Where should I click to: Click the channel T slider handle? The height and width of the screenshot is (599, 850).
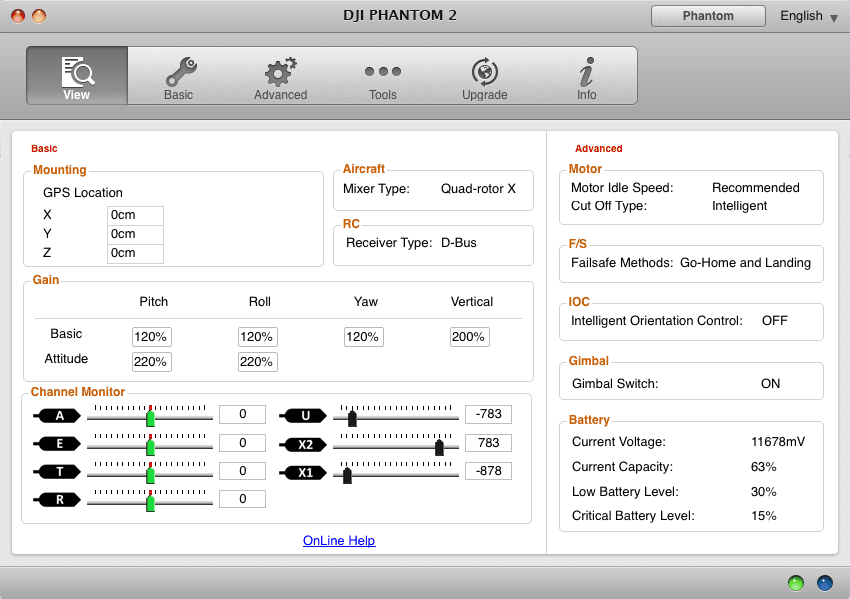150,474
